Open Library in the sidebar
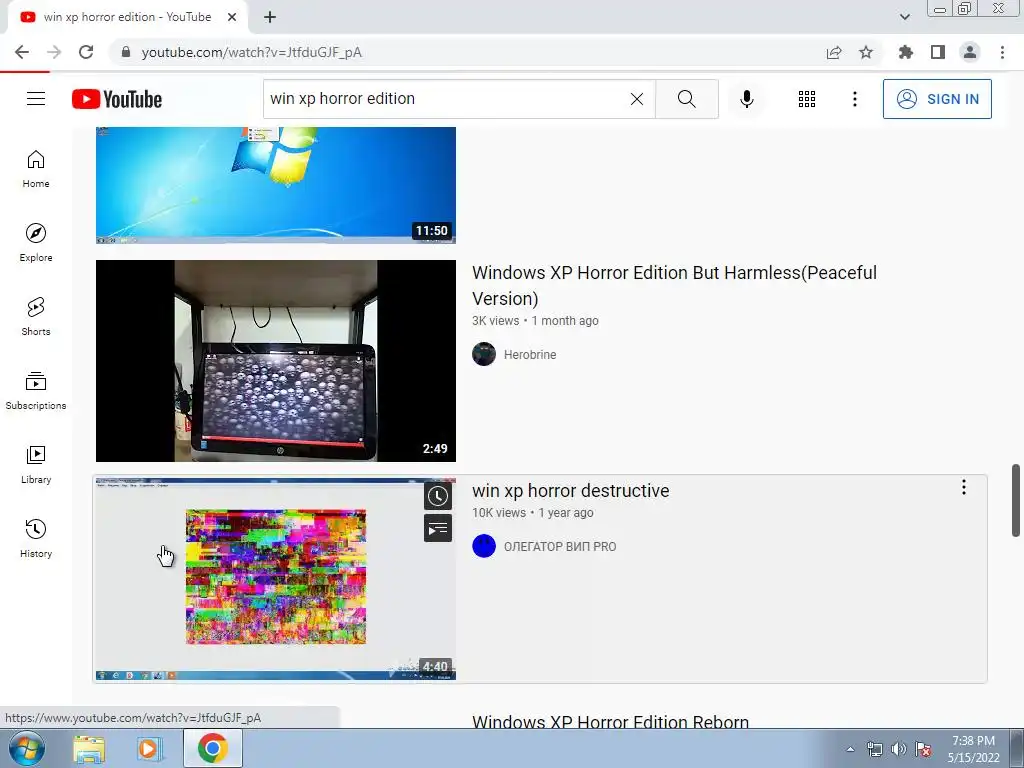This screenshot has height=768, width=1024. pyautogui.click(x=36, y=464)
